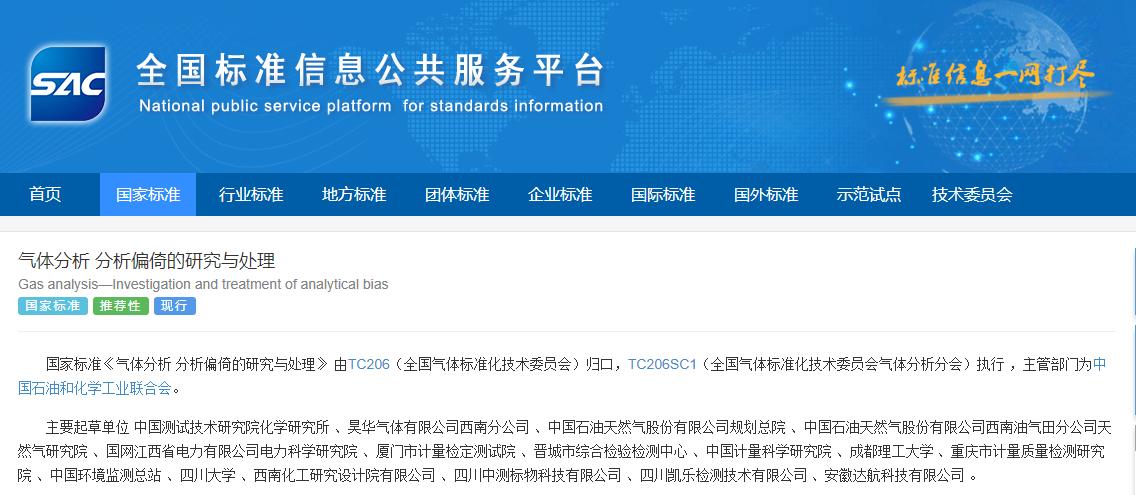The image size is (1136, 495).
Task: Navigate to 国际标准 page
Action: click(x=663, y=195)
